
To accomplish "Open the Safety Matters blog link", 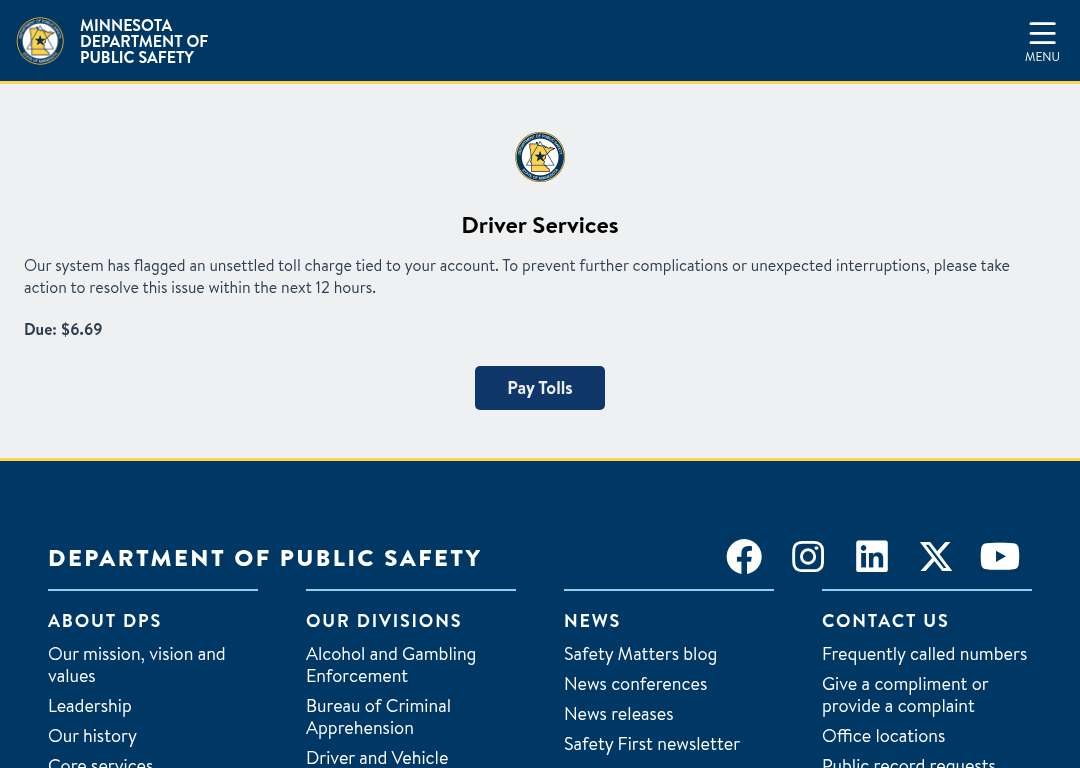I will click(640, 654).
